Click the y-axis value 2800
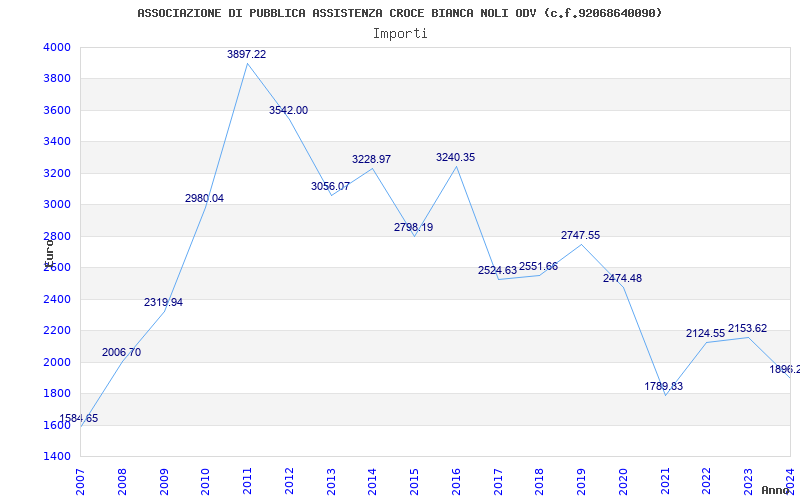The width and height of the screenshot is (800, 500). pyautogui.click(x=55, y=236)
